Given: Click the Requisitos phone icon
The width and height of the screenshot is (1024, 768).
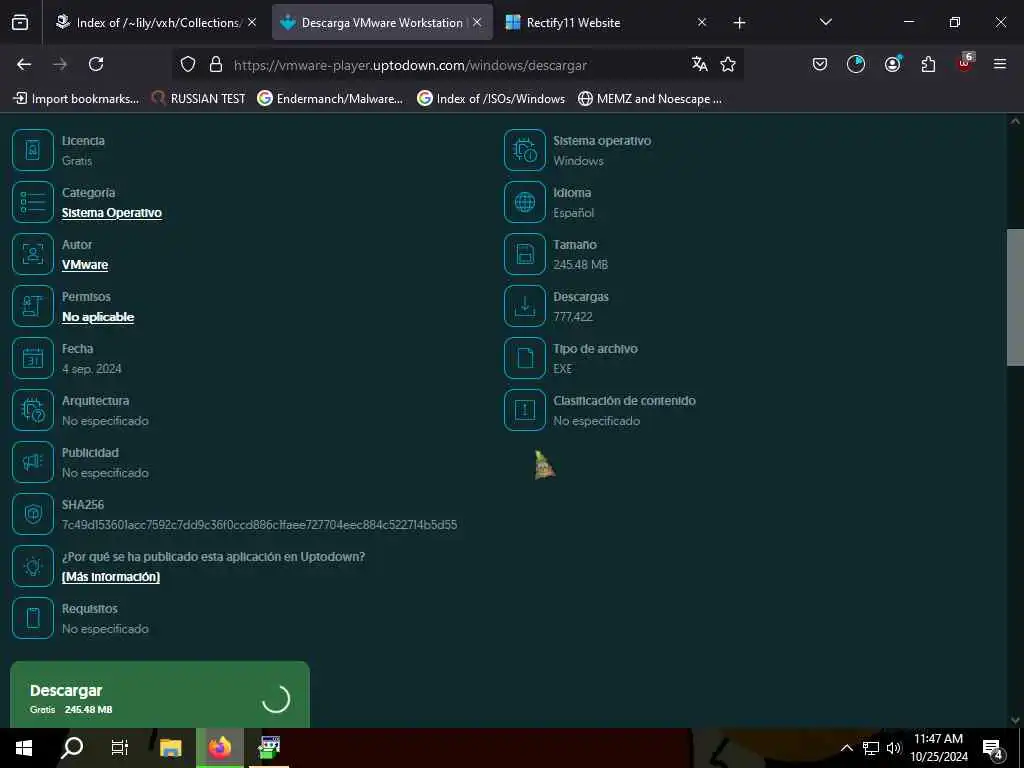Looking at the screenshot, I should click(x=33, y=618).
